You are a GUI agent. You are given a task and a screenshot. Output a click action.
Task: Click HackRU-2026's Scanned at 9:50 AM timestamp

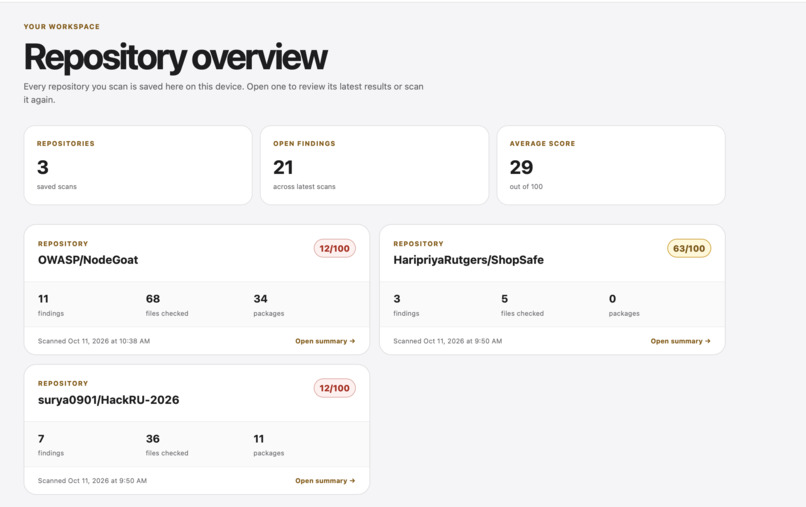tap(93, 481)
